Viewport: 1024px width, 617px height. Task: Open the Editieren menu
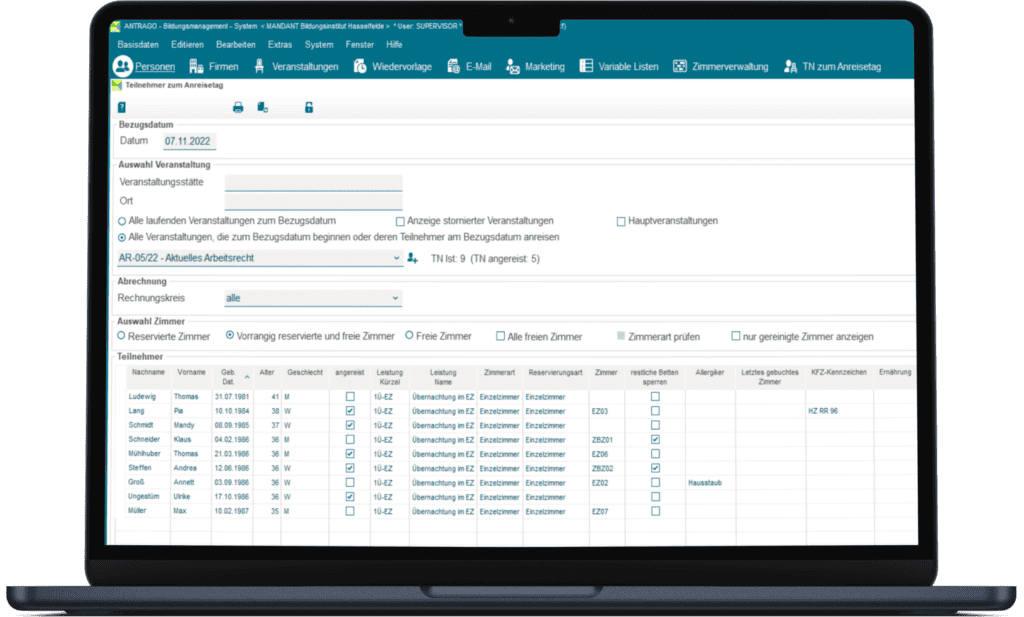point(187,44)
